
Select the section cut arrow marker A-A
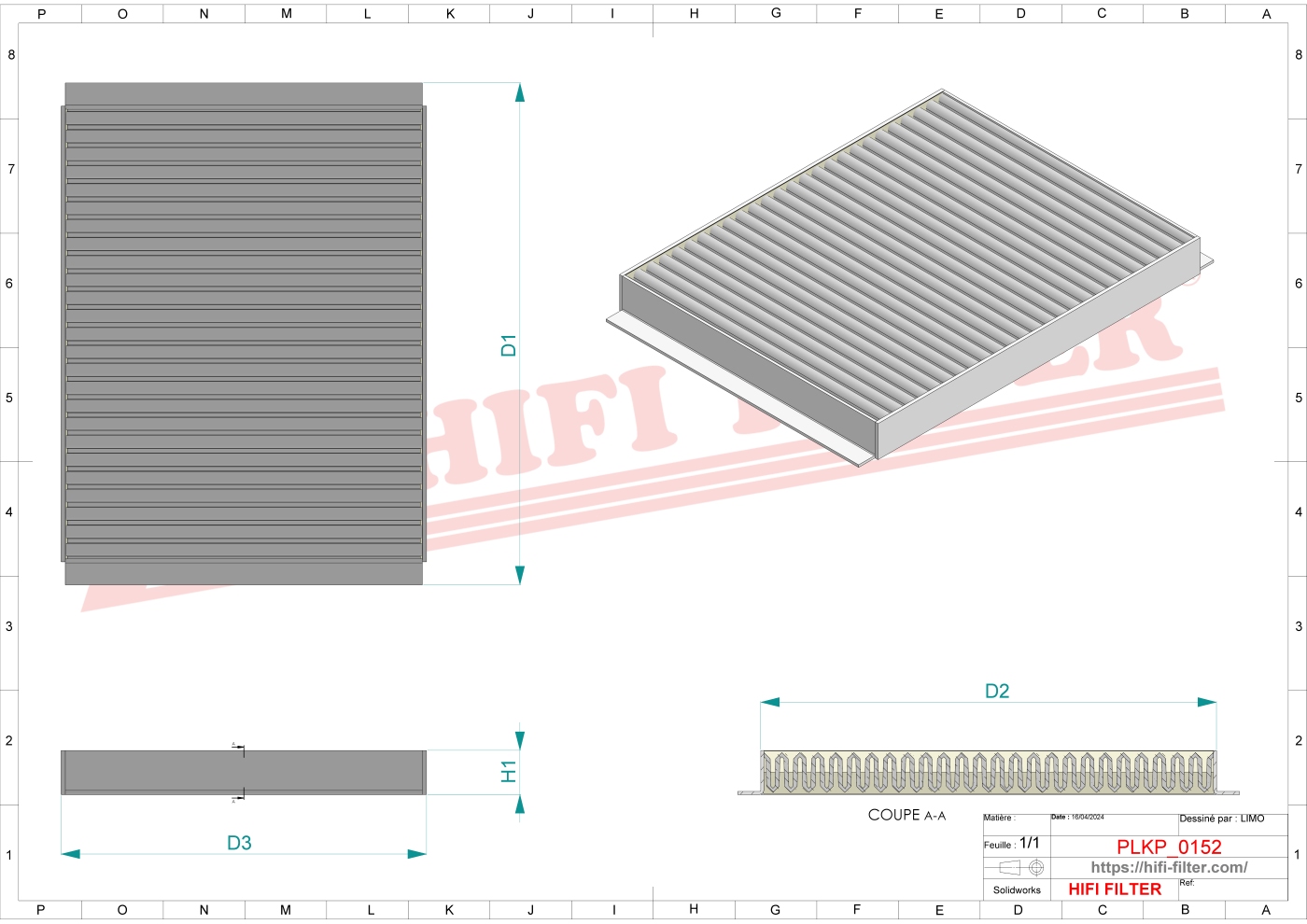click(x=240, y=747)
